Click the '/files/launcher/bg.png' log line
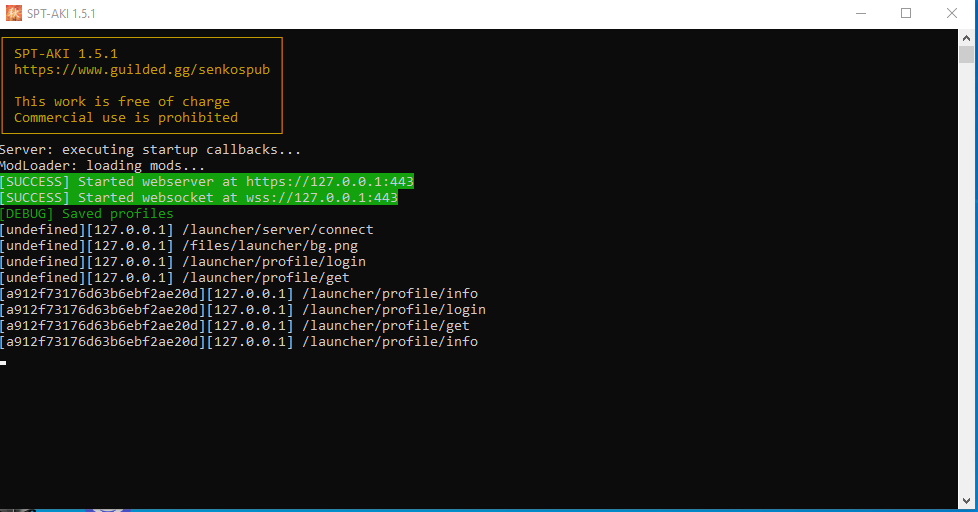The width and height of the screenshot is (978, 512). [x=179, y=246]
